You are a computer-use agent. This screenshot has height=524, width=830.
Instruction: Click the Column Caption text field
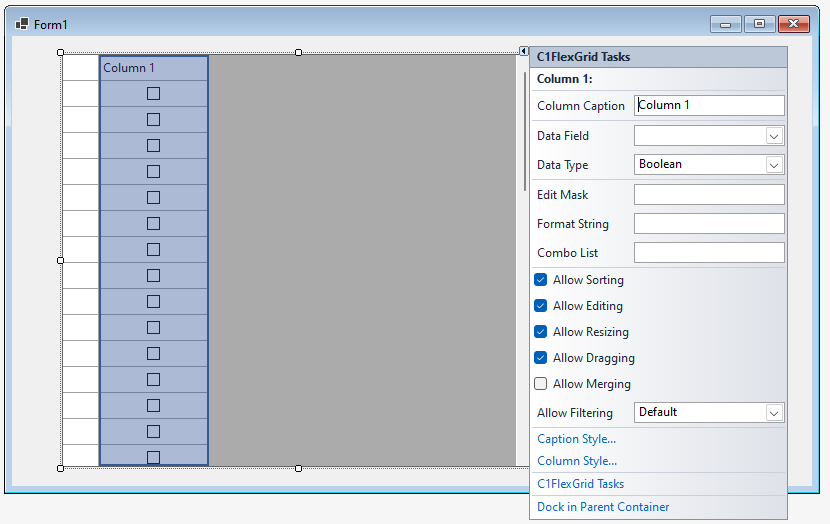(709, 105)
